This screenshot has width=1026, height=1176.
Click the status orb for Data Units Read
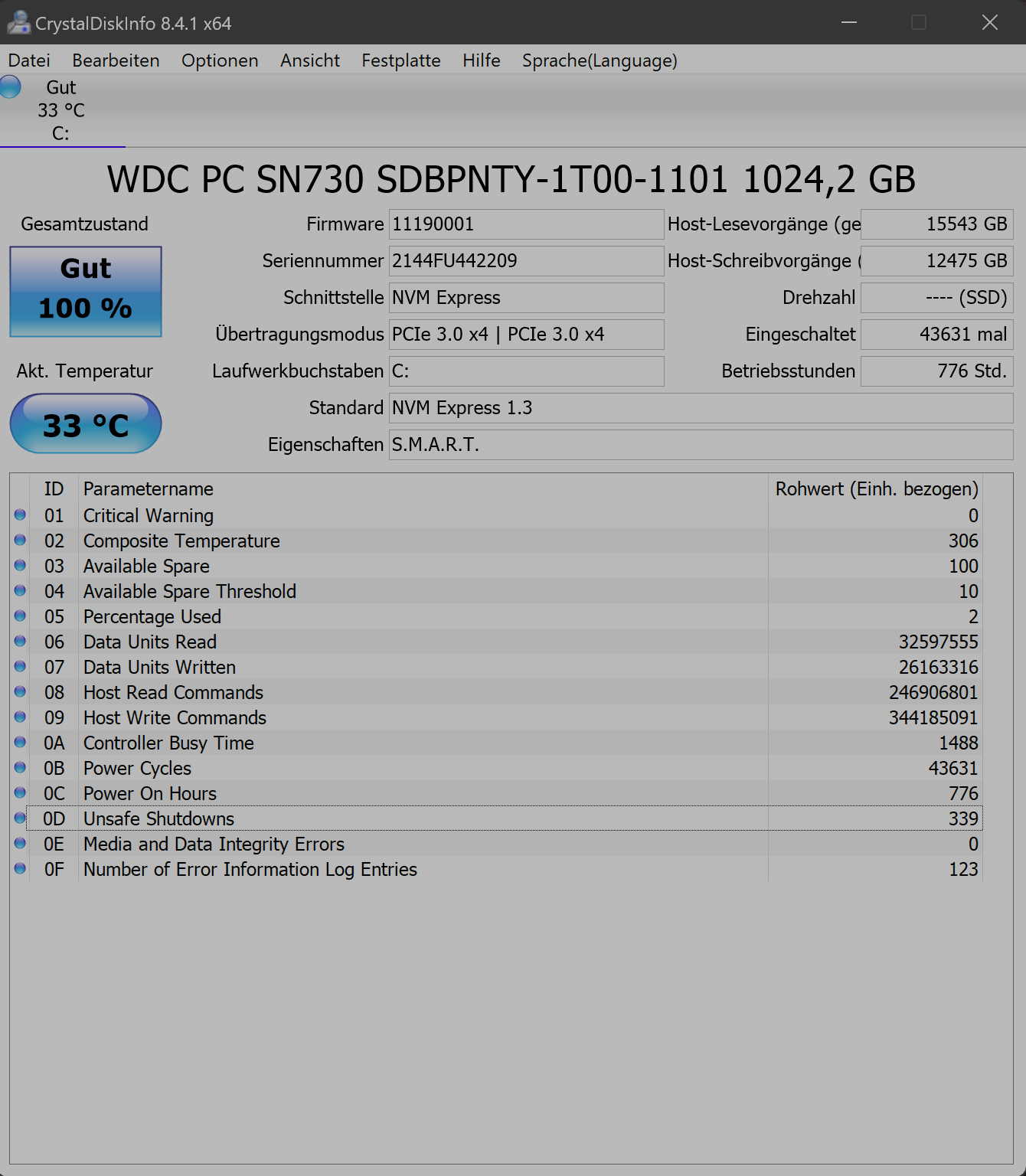(20, 641)
